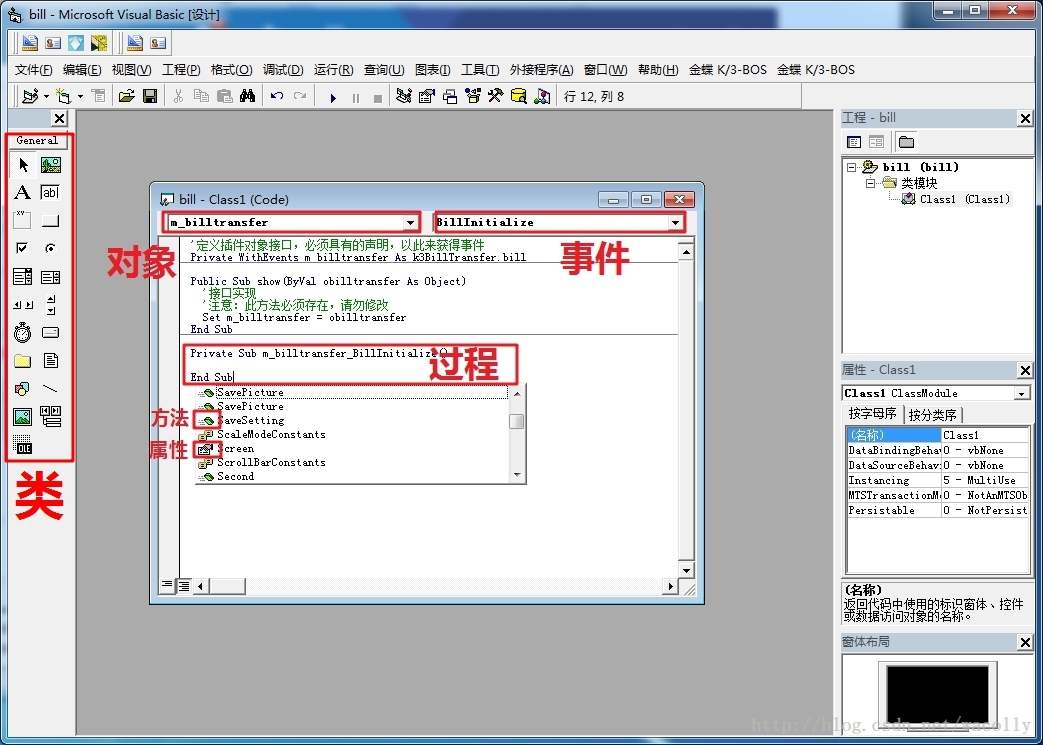Select the Frame control in toolbox
Image resolution: width=1043 pixels, height=745 pixels.
(23, 220)
